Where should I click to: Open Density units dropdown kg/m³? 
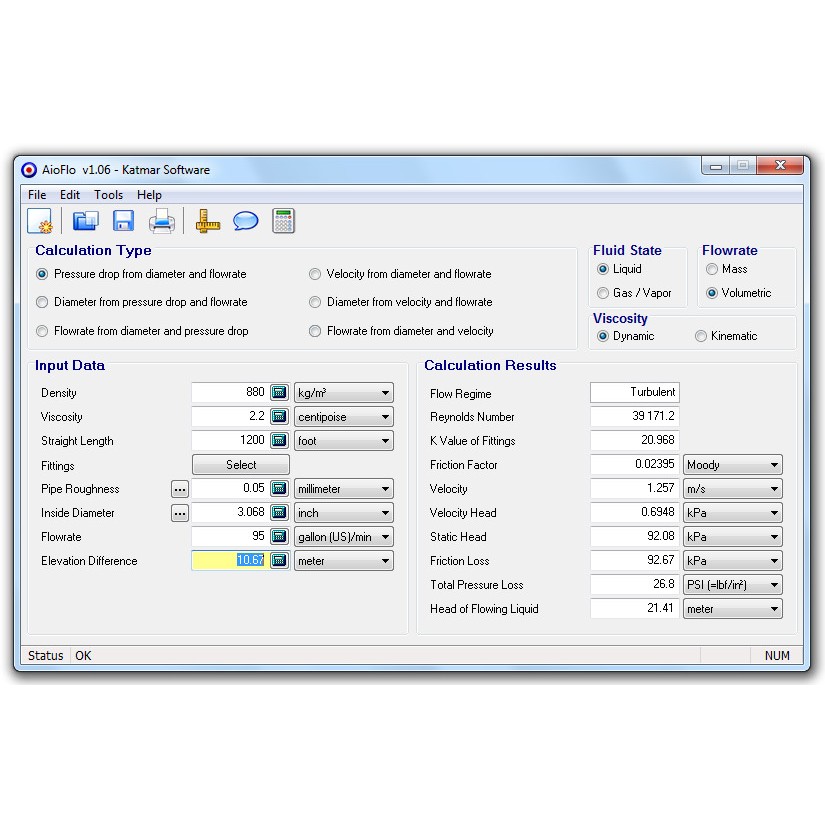(x=344, y=393)
